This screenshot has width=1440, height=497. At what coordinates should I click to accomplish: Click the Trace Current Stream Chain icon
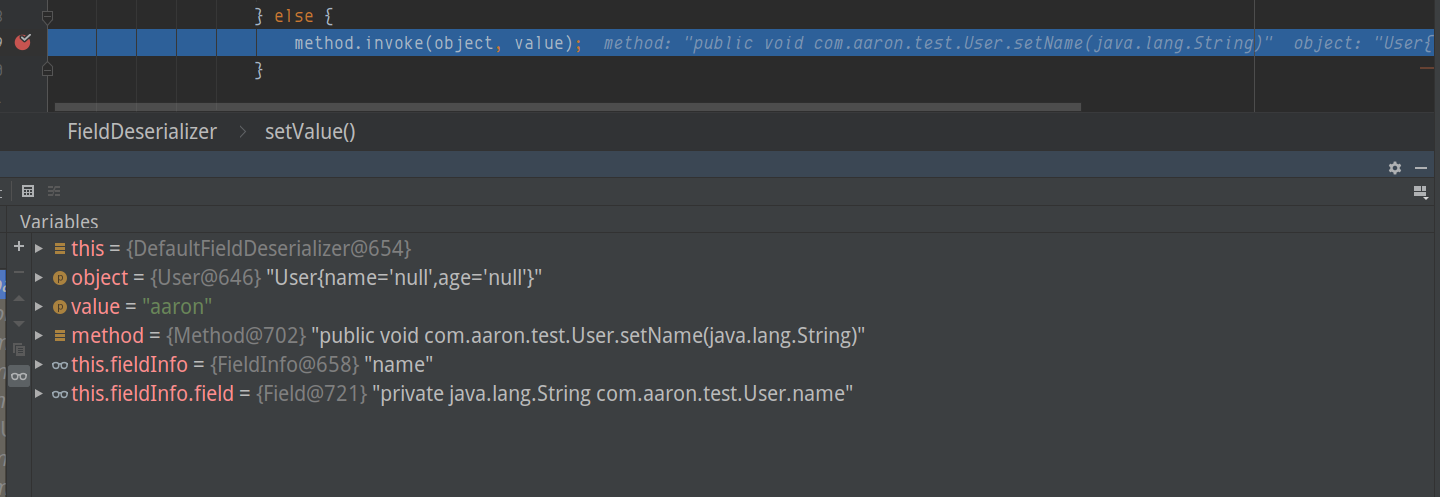pyautogui.click(x=54, y=191)
